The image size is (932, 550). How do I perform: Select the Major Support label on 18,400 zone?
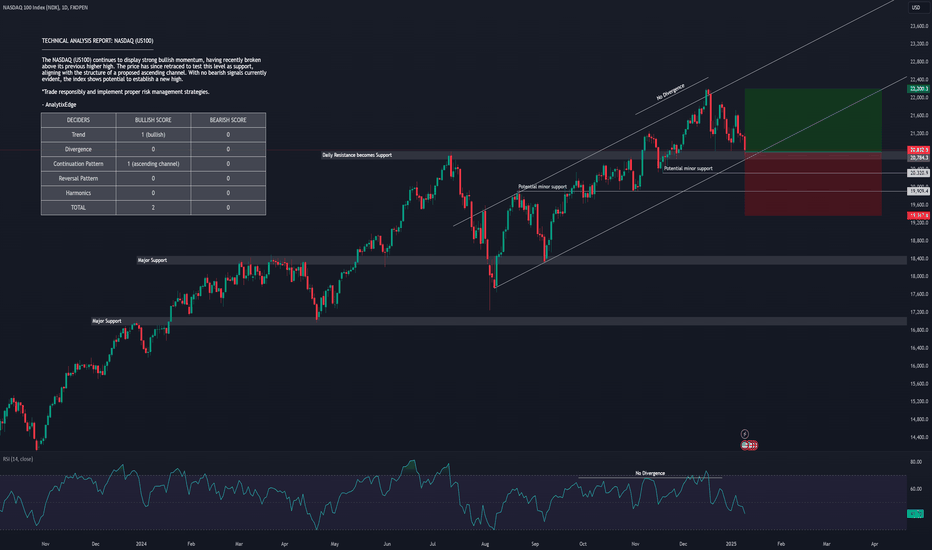click(152, 260)
